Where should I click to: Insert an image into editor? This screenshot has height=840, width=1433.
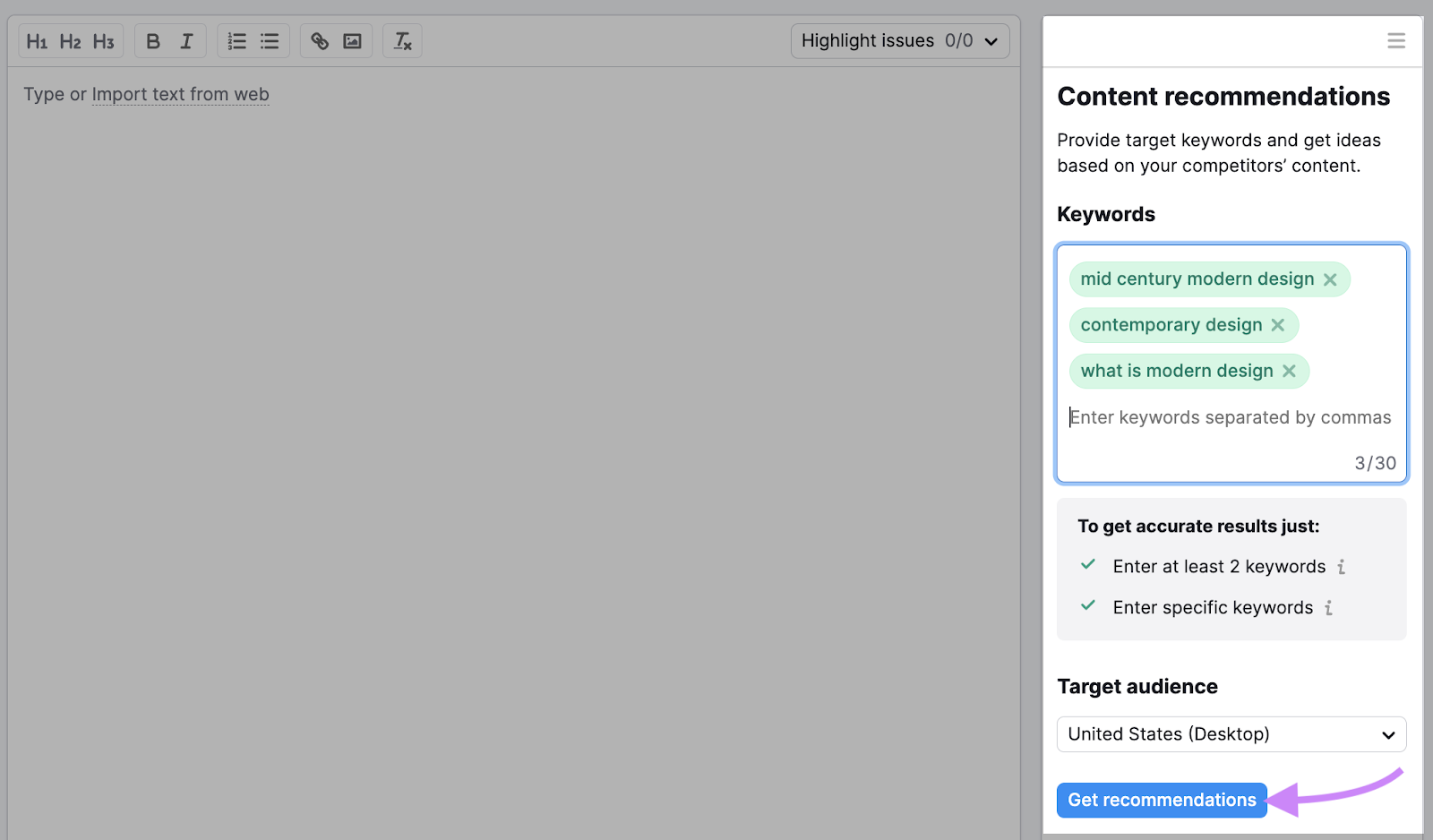[x=353, y=41]
